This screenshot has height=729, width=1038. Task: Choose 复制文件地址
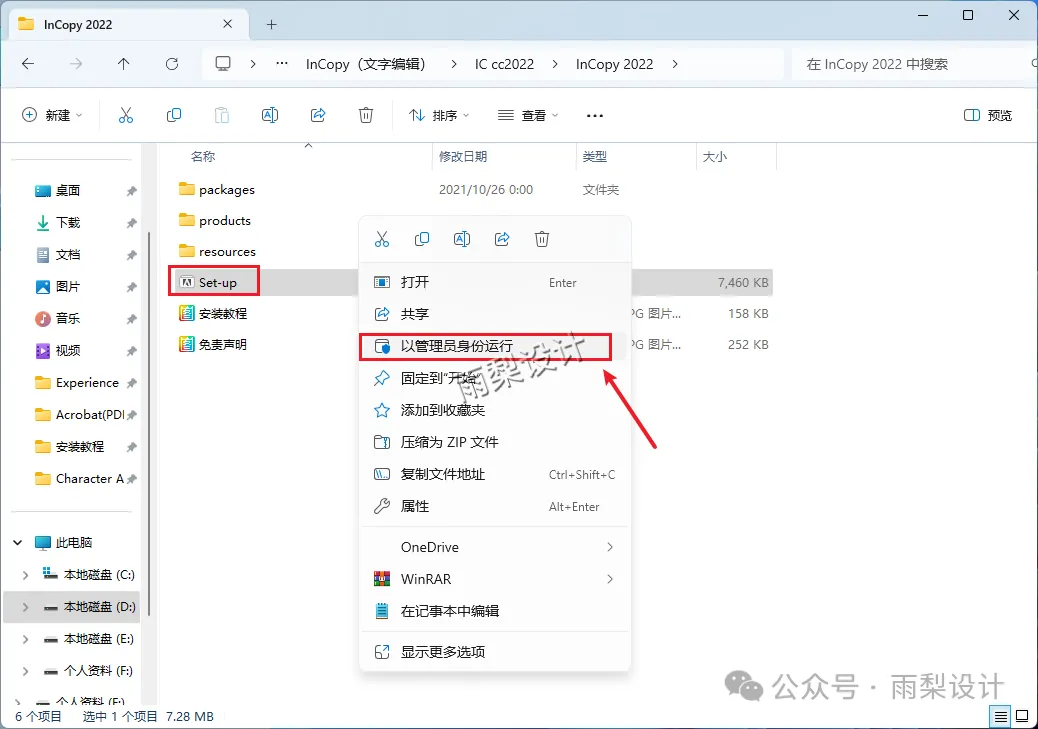coord(495,474)
